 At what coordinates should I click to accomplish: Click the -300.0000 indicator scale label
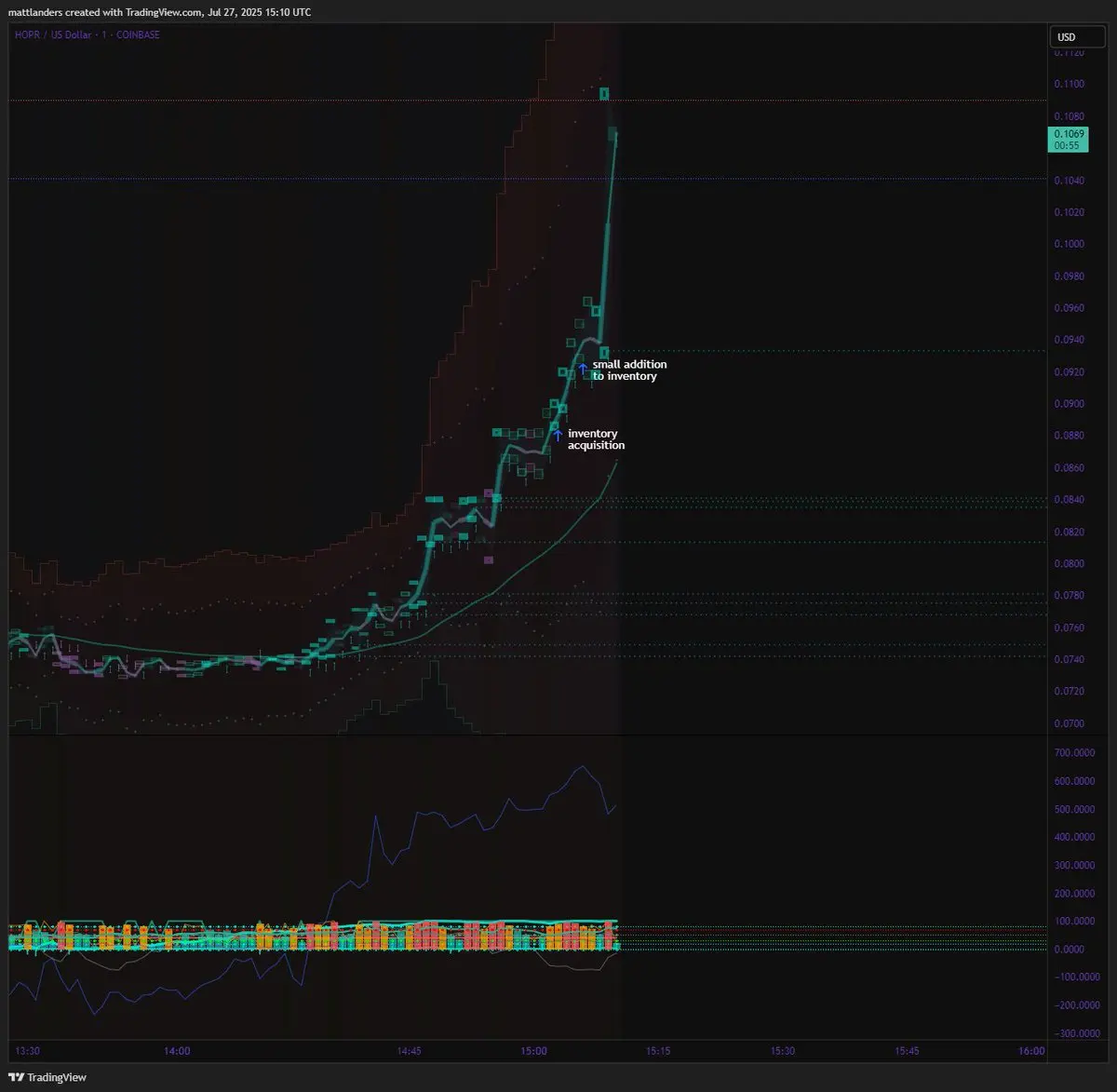coord(1076,1033)
